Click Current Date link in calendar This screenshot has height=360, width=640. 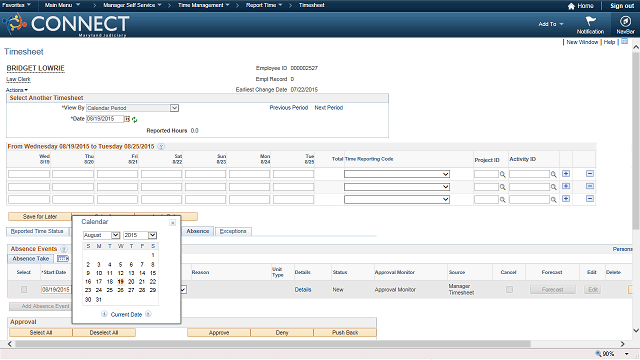126,315
